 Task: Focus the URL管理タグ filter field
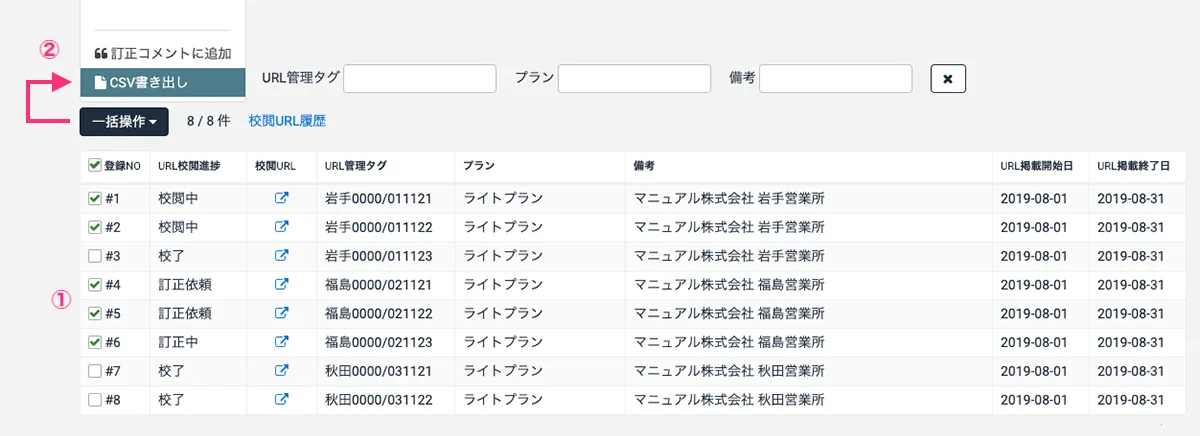420,78
